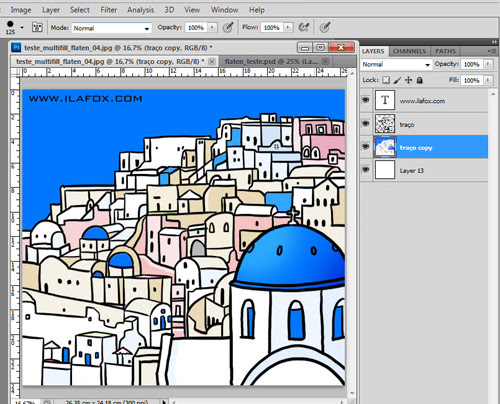Image resolution: width=500 pixels, height=404 pixels.
Task: Switch to the Layers panel tab
Action: (373, 51)
